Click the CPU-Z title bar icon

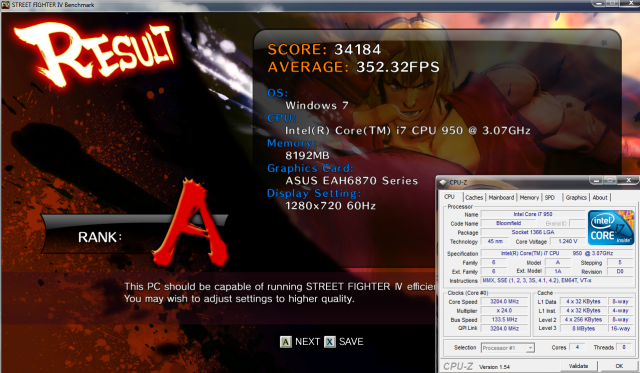(x=443, y=182)
